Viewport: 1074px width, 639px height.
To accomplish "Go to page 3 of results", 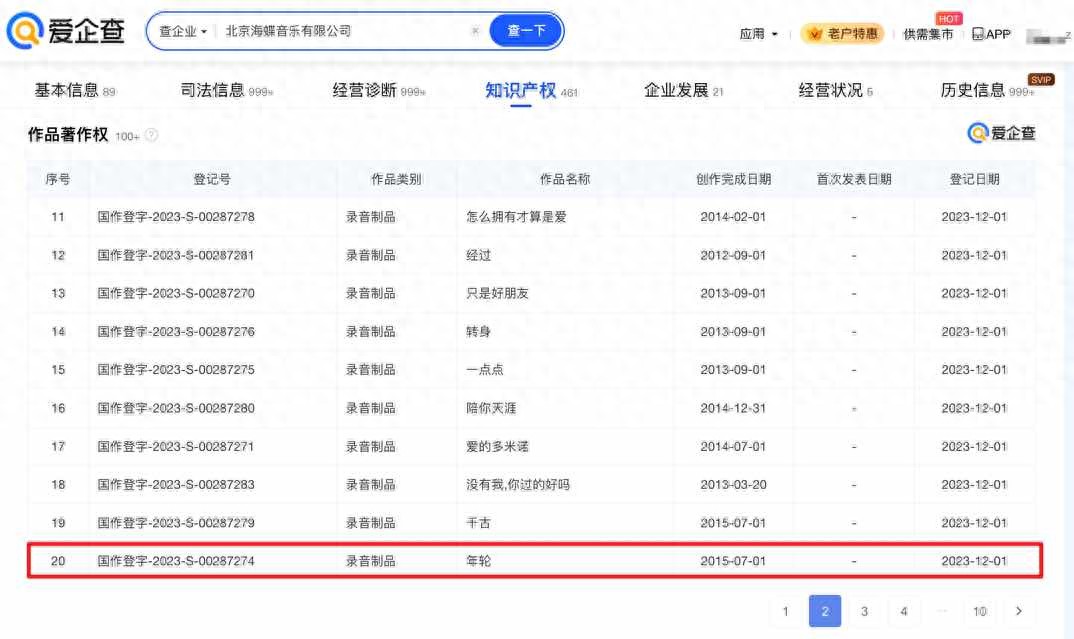I will (864, 611).
